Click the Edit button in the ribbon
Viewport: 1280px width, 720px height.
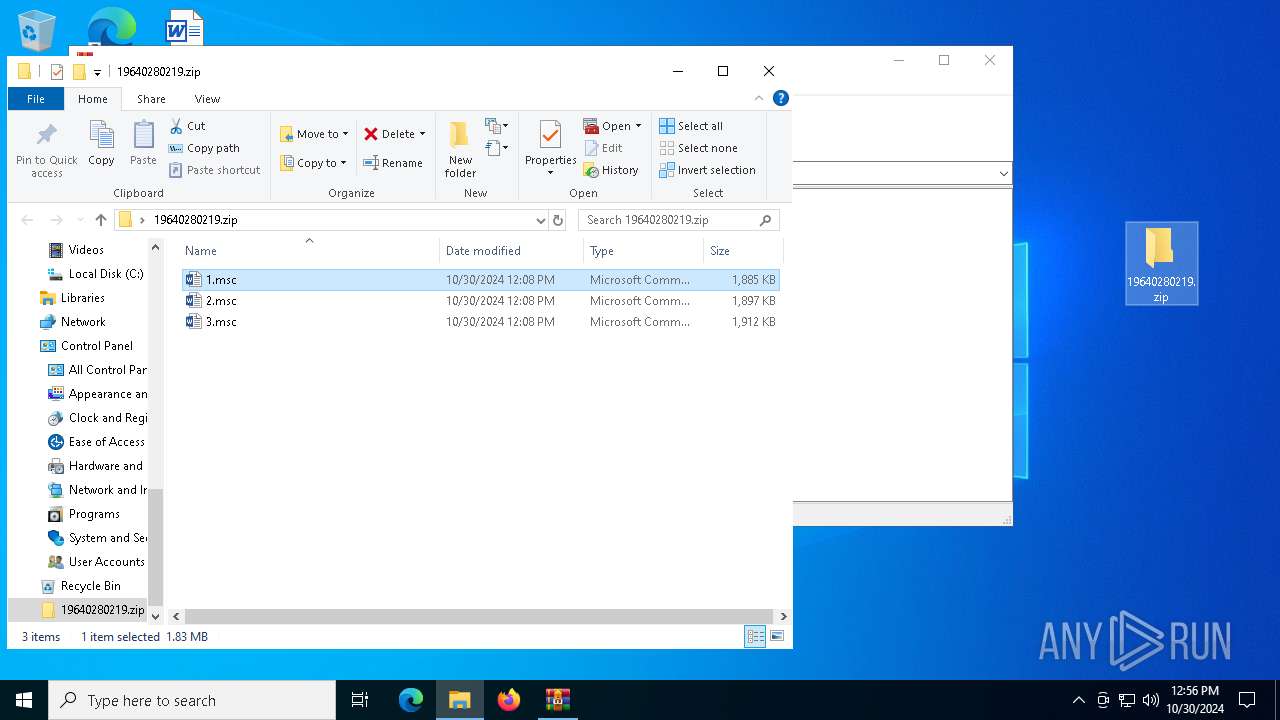pos(604,148)
